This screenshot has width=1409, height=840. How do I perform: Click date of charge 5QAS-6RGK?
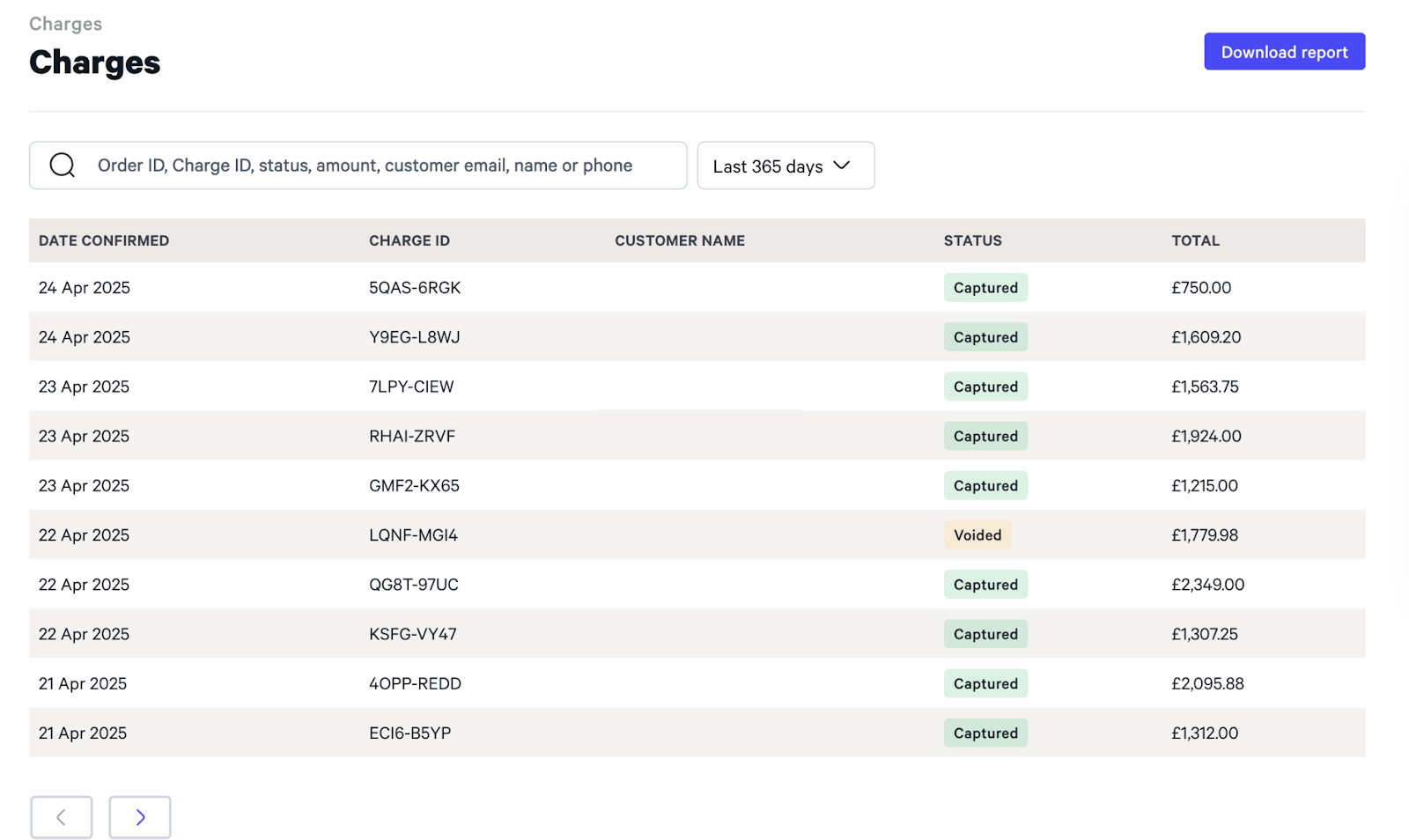click(85, 288)
